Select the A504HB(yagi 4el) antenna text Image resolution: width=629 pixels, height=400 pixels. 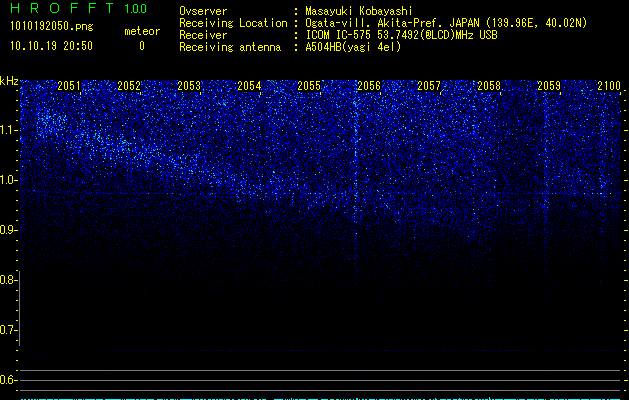353,47
